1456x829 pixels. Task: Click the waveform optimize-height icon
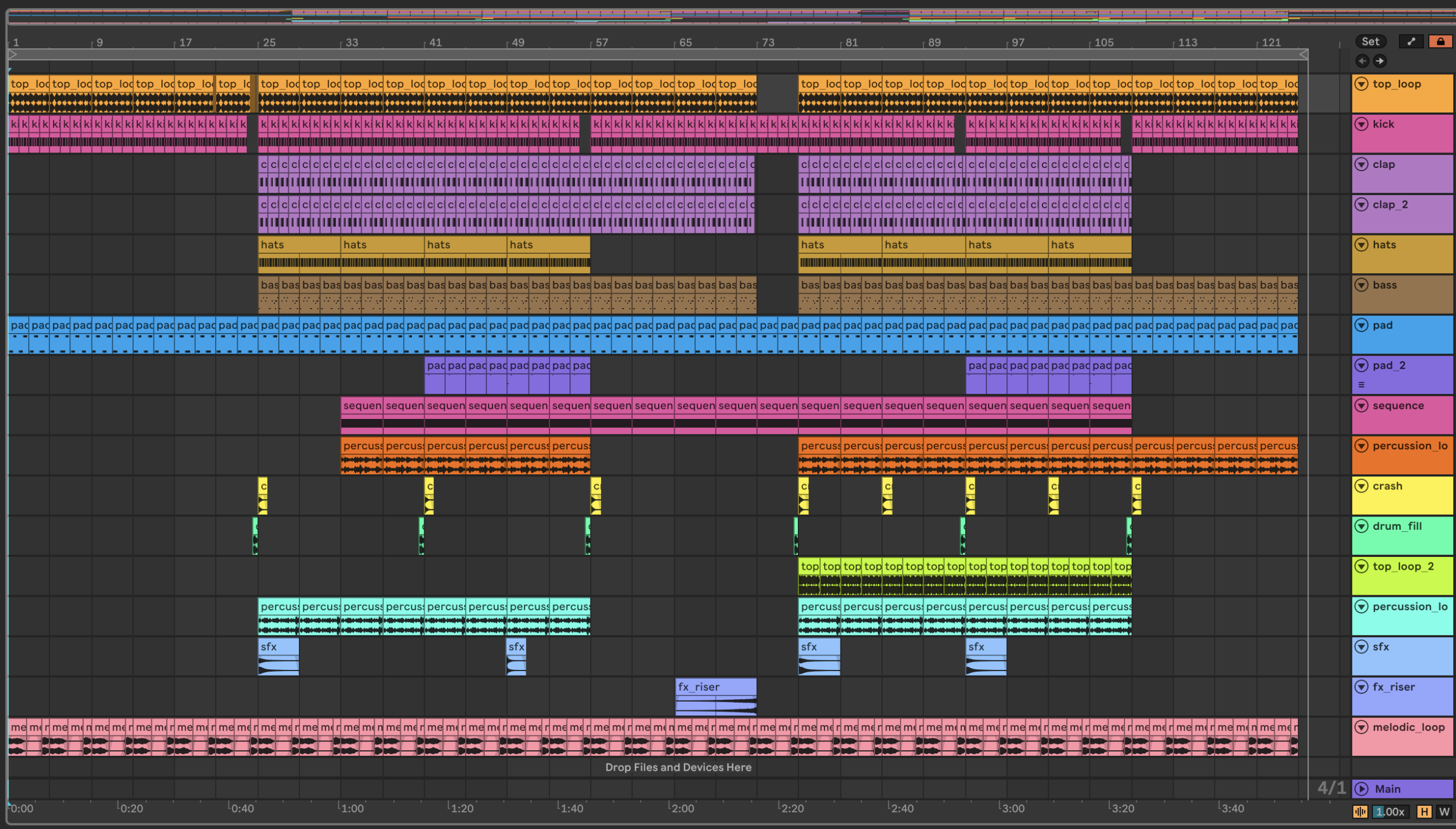coord(1360,812)
